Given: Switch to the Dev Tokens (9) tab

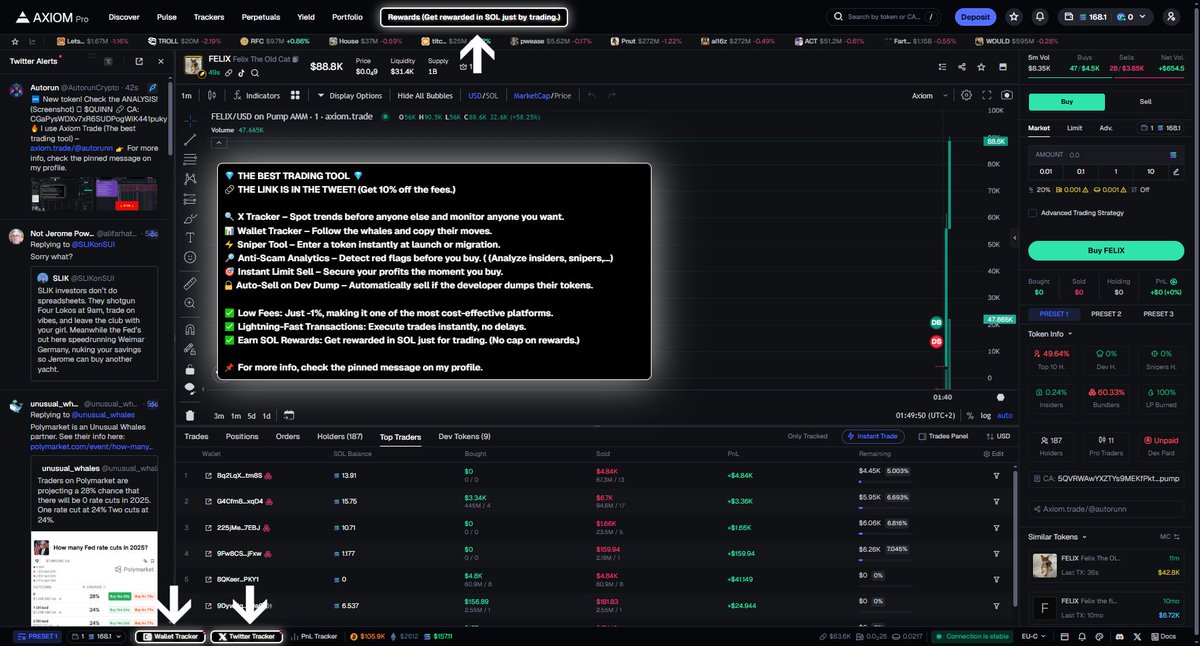Looking at the screenshot, I should click(465, 436).
